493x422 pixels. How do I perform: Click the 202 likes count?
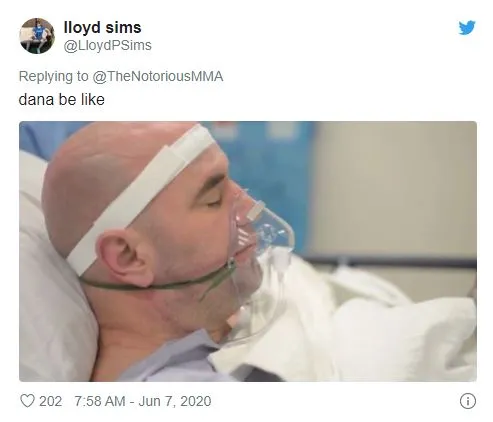(x=51, y=401)
